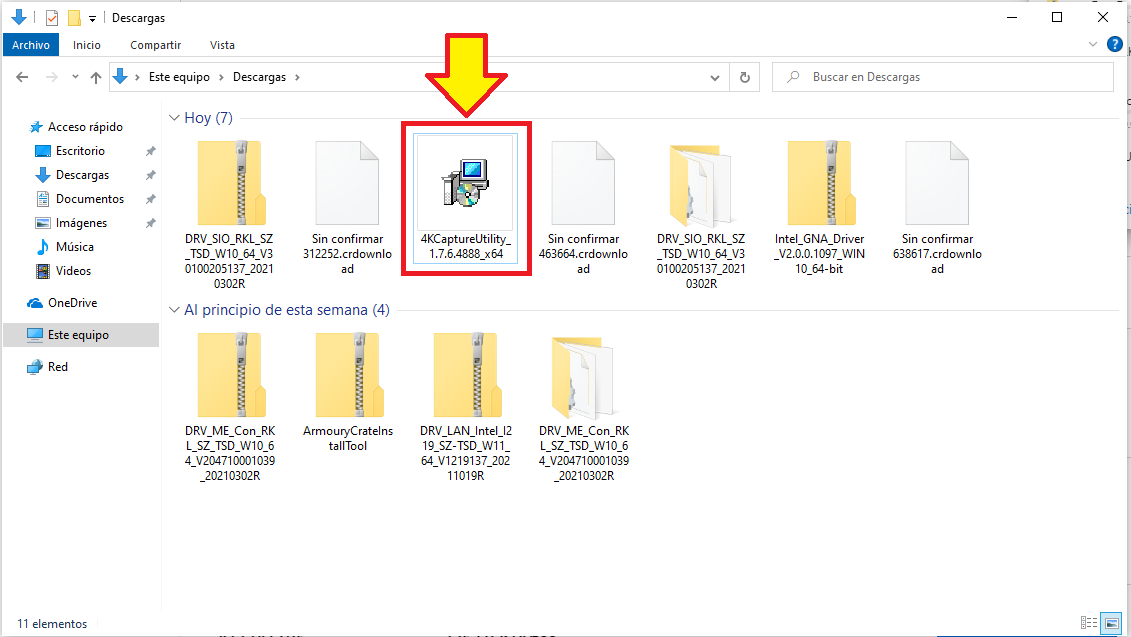
Task: Select OneDrive in the navigation pane
Action: pos(72,303)
